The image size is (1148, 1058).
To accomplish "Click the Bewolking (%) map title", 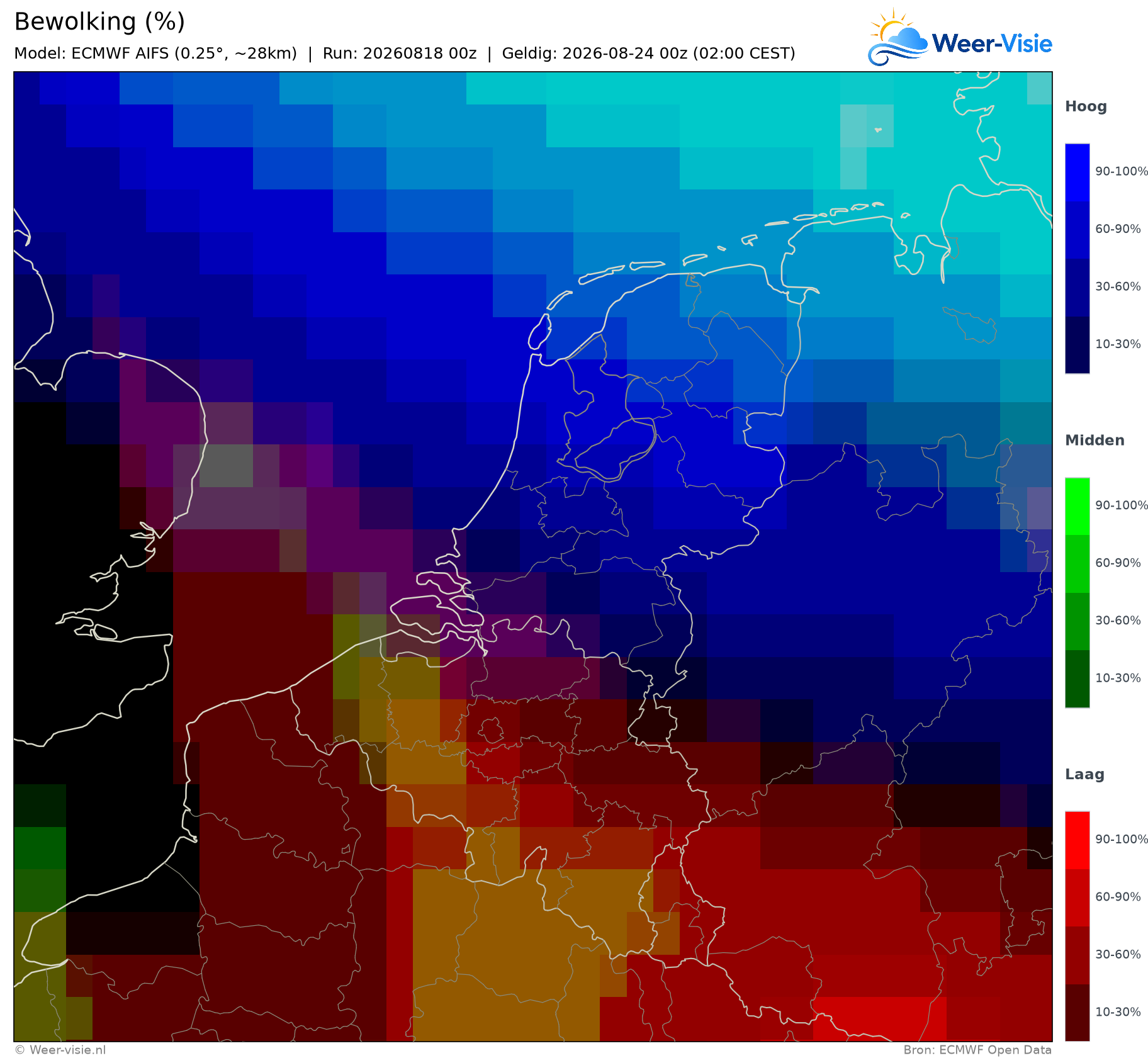I will click(x=99, y=22).
